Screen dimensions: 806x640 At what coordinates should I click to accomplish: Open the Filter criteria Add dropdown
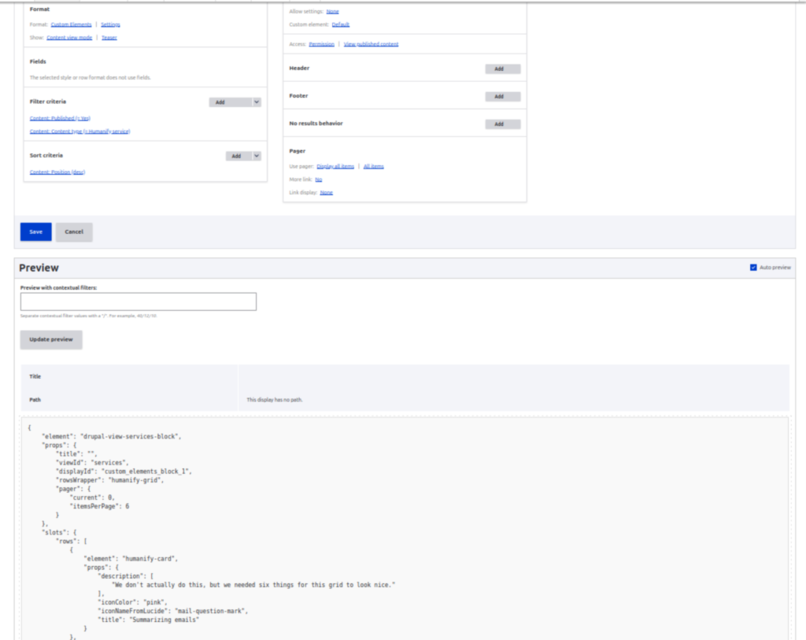pos(219,102)
